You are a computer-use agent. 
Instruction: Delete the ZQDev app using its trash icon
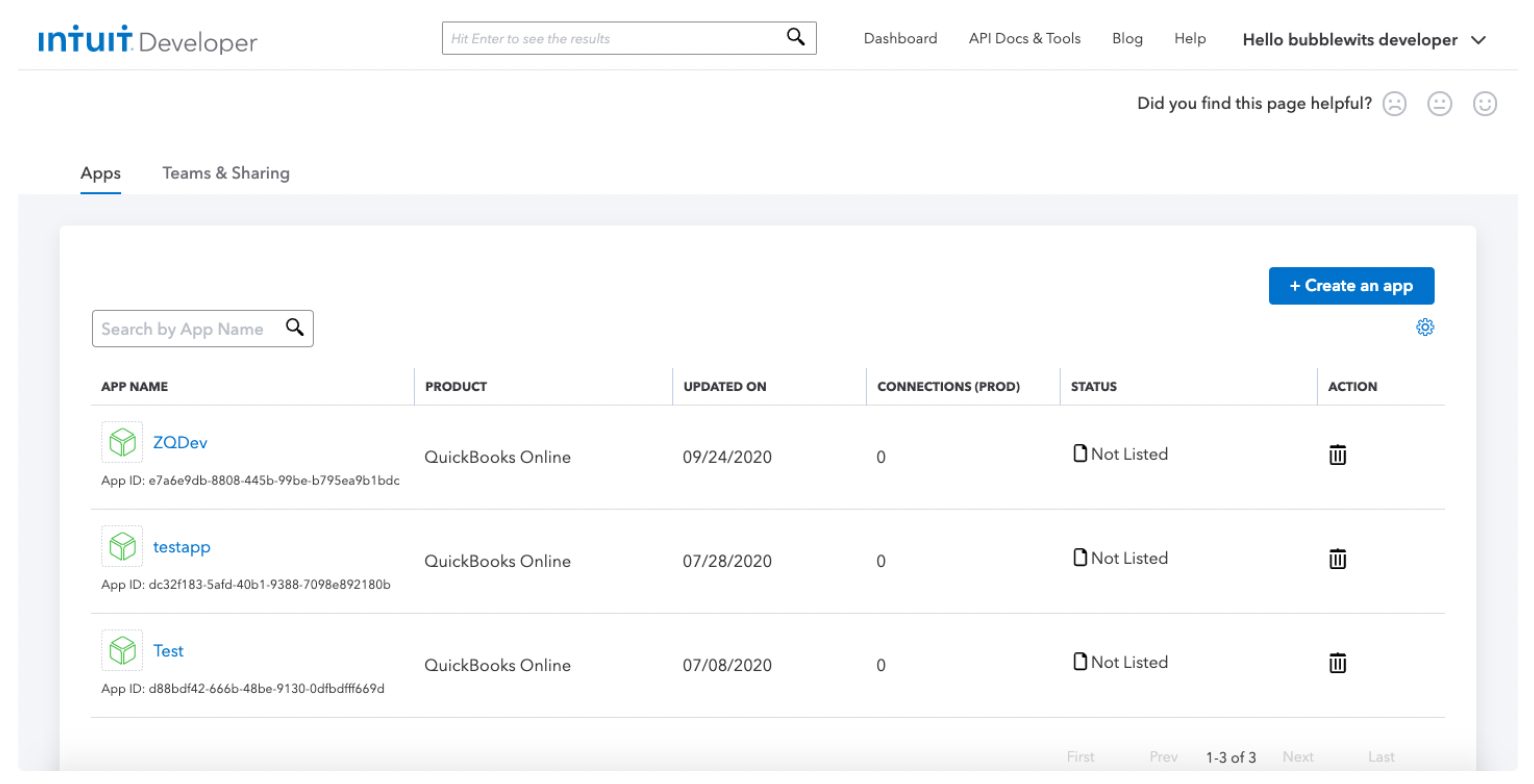[x=1337, y=455]
